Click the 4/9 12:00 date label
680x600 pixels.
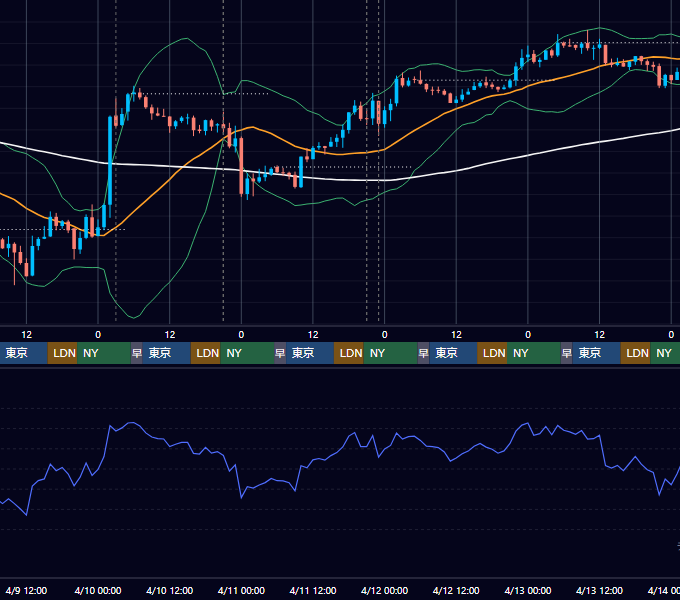tap(26, 590)
